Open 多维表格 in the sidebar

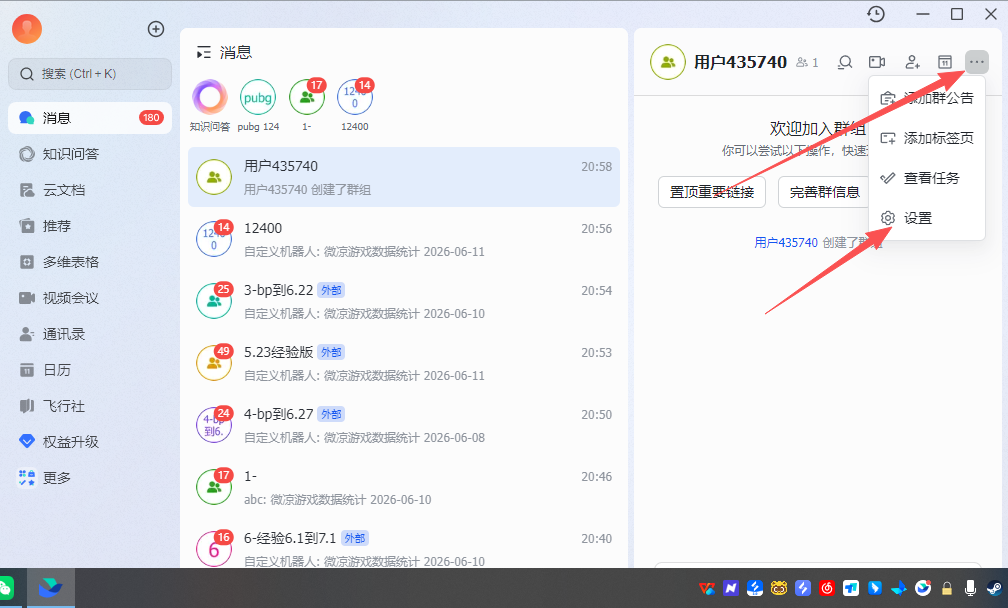click(x=90, y=262)
